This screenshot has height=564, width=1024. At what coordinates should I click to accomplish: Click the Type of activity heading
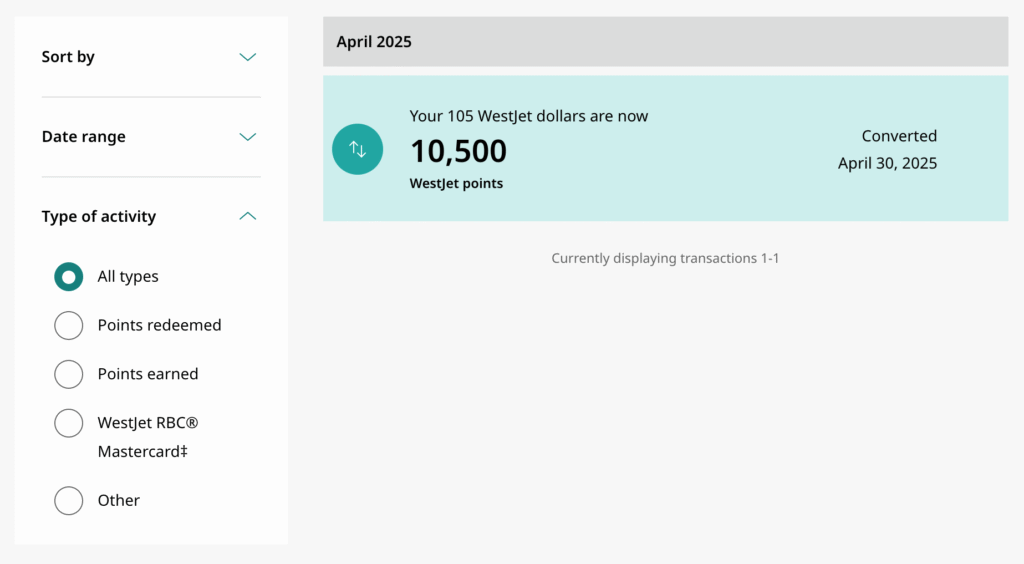pos(98,216)
